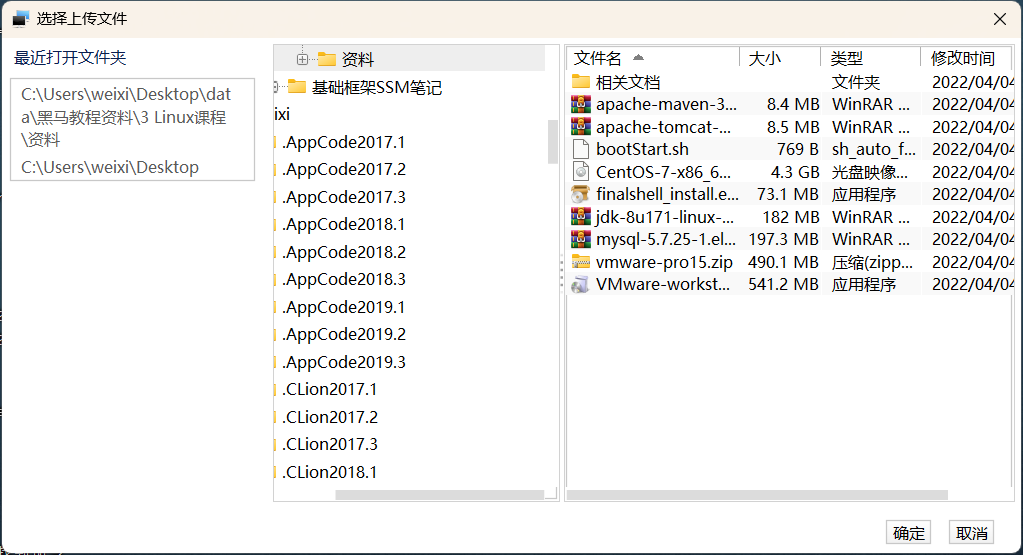Click the sh_auto_f... type cell
The height and width of the screenshot is (555, 1023).
pos(874,149)
